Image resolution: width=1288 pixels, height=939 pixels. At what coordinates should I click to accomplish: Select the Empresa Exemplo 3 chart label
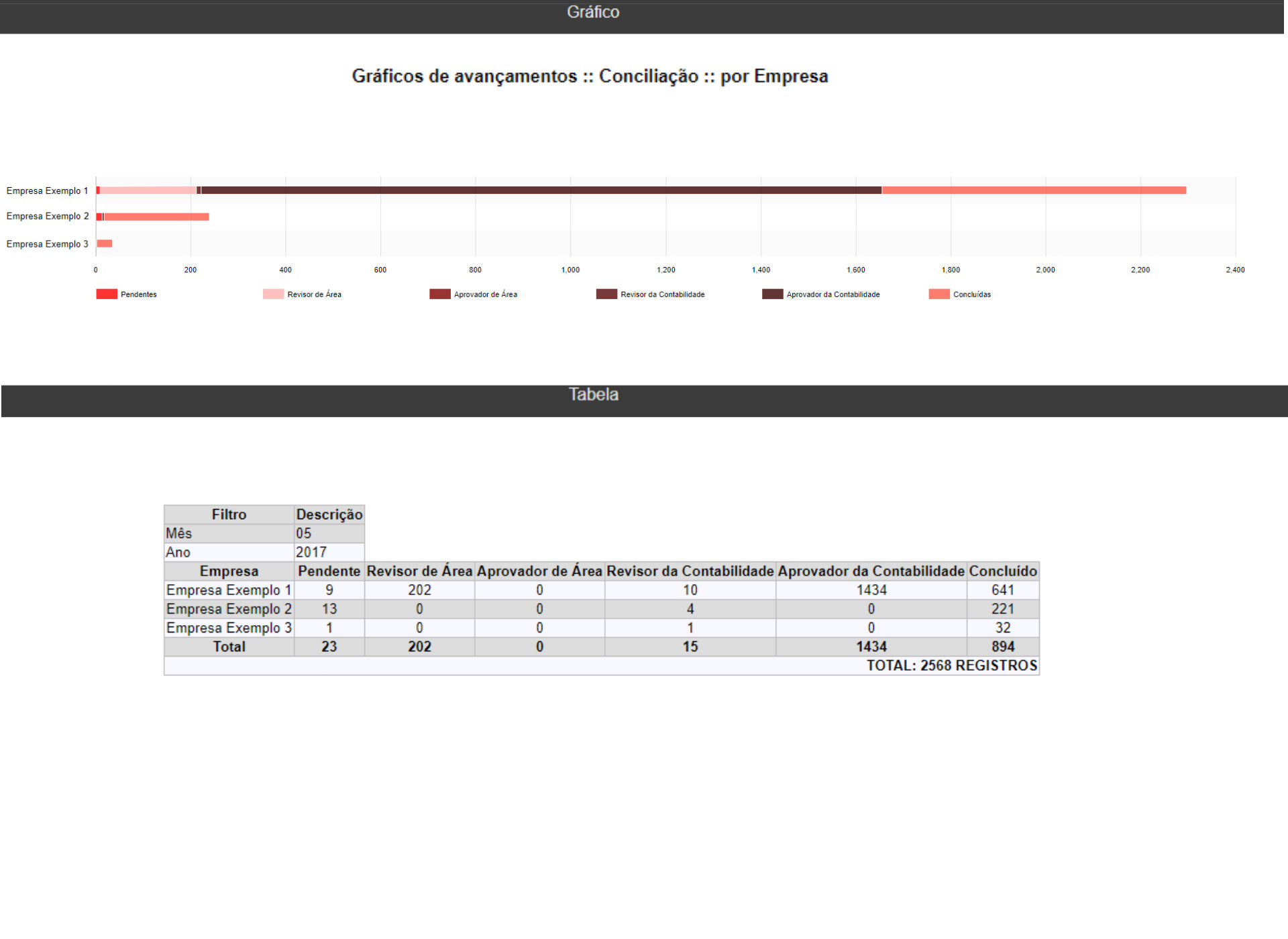click(x=48, y=244)
